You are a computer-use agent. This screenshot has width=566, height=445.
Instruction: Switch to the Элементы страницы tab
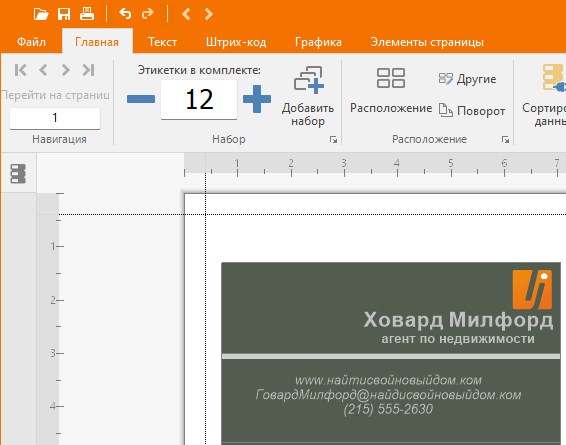tap(427, 42)
